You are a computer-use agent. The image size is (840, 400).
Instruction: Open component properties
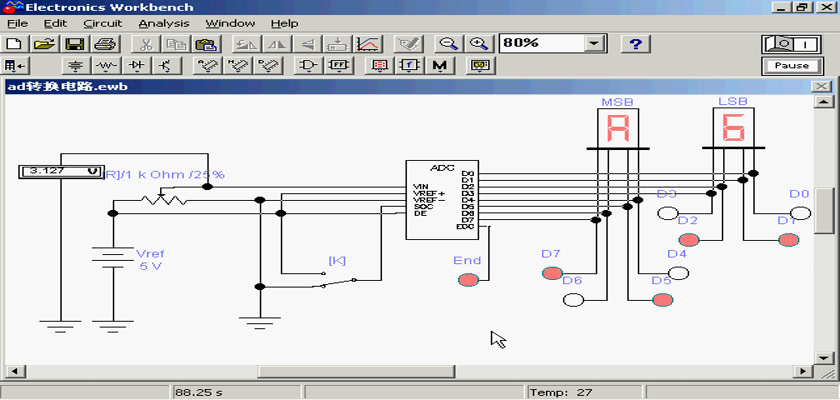pos(408,44)
